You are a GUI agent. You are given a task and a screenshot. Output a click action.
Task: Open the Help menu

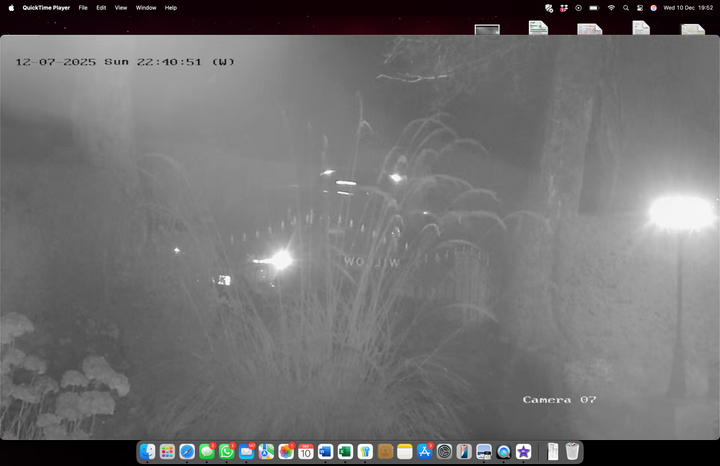[x=171, y=7]
